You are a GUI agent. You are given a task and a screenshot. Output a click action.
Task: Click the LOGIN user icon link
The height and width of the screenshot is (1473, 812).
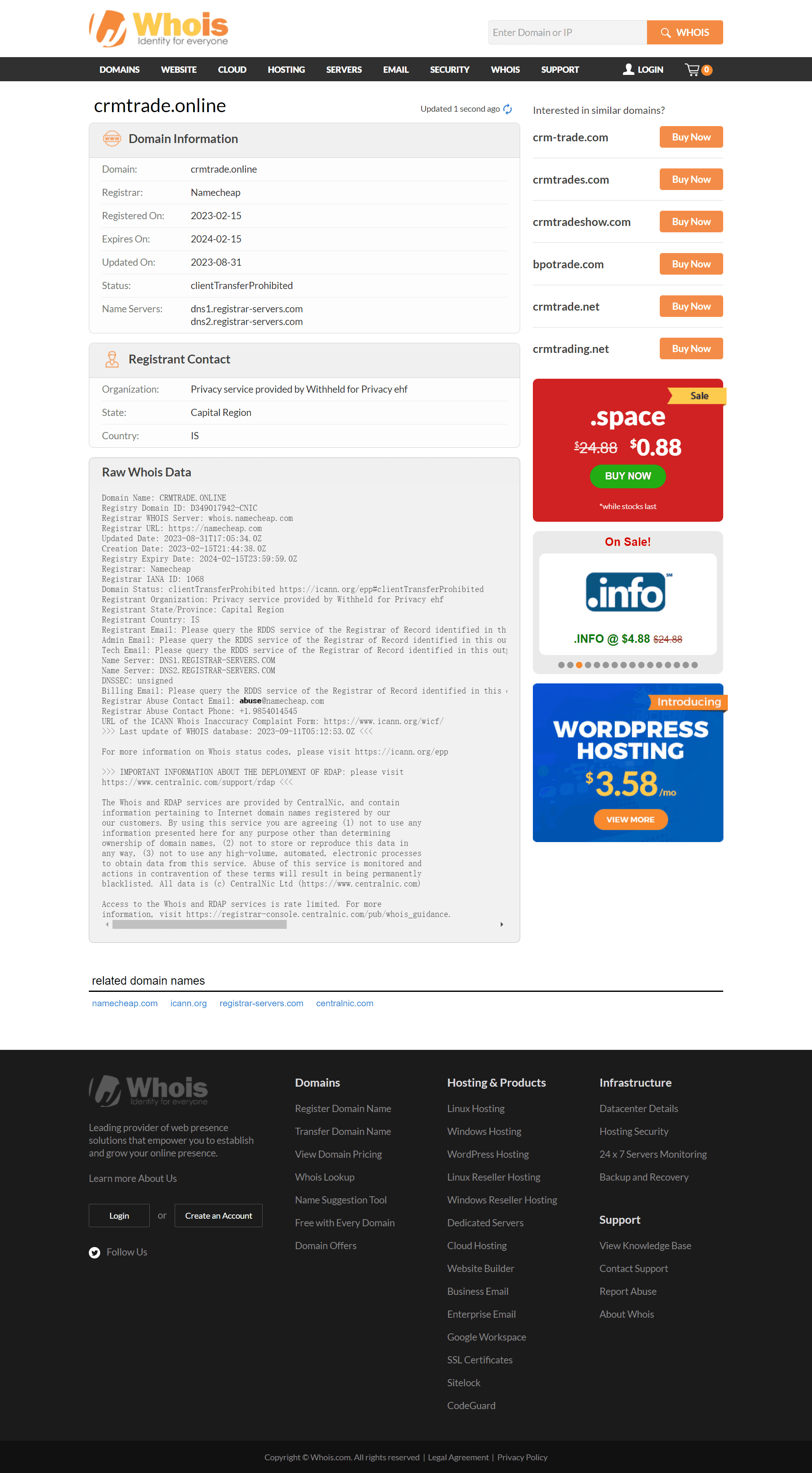(x=643, y=70)
